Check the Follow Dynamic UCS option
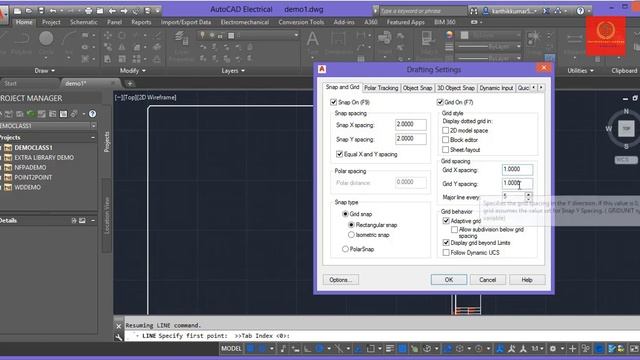Viewport: 640px width, 360px height. (x=446, y=253)
